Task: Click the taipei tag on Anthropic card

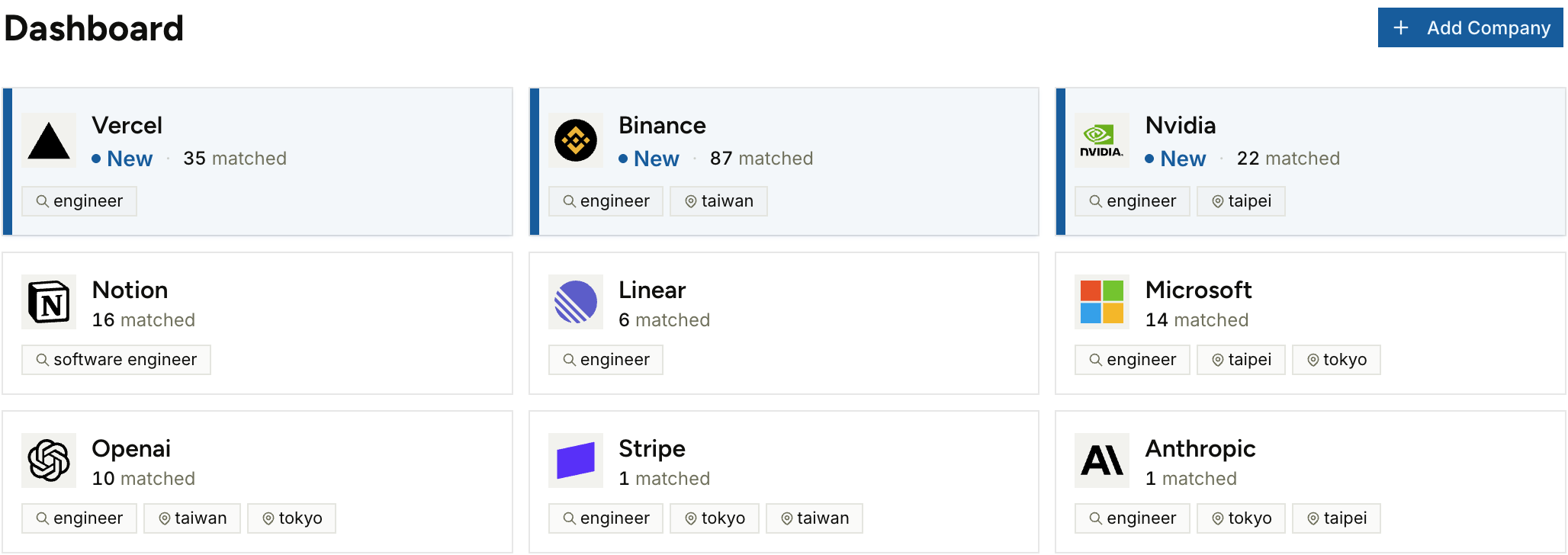Action: (1336, 518)
